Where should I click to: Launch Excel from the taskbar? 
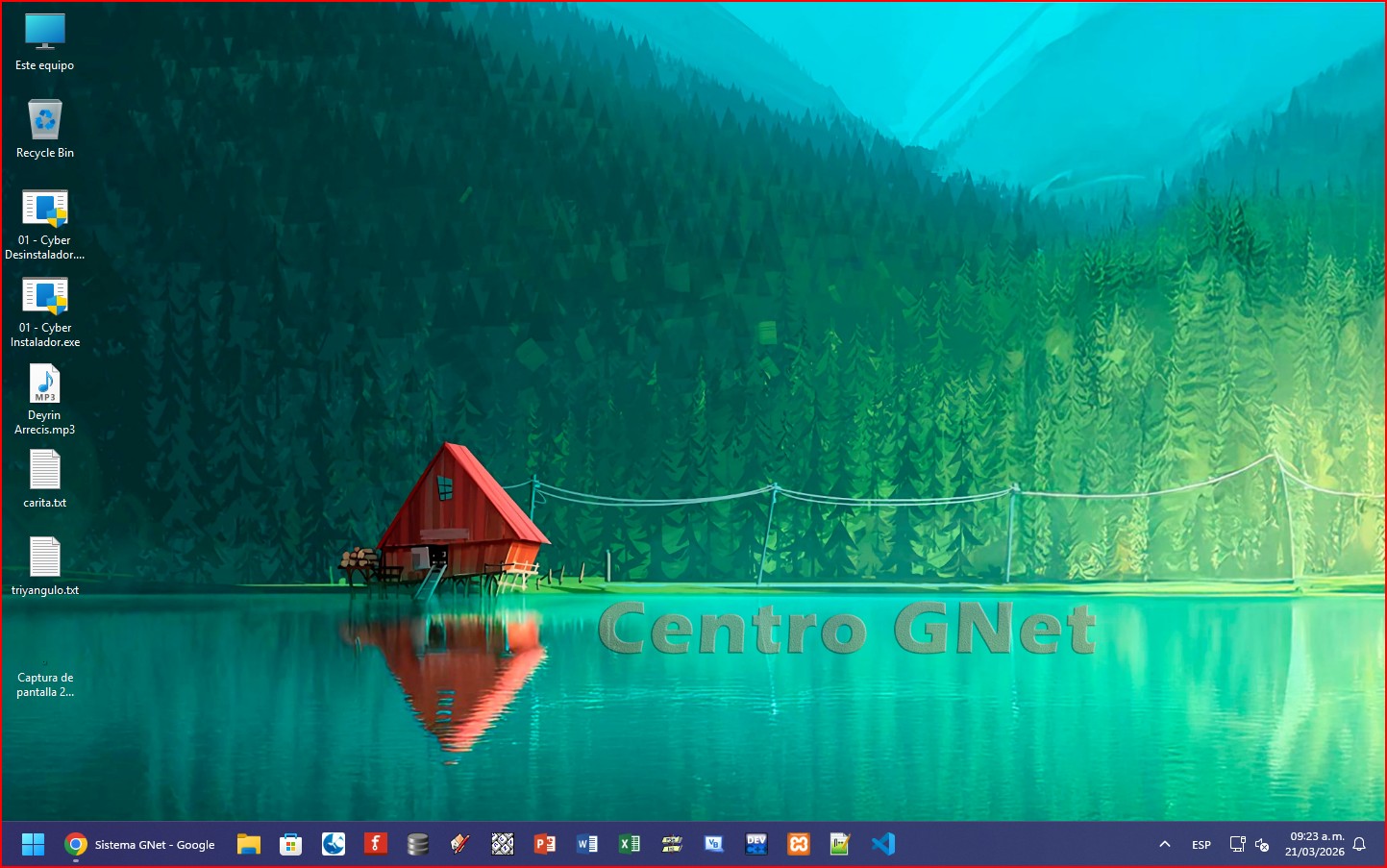pos(630,844)
